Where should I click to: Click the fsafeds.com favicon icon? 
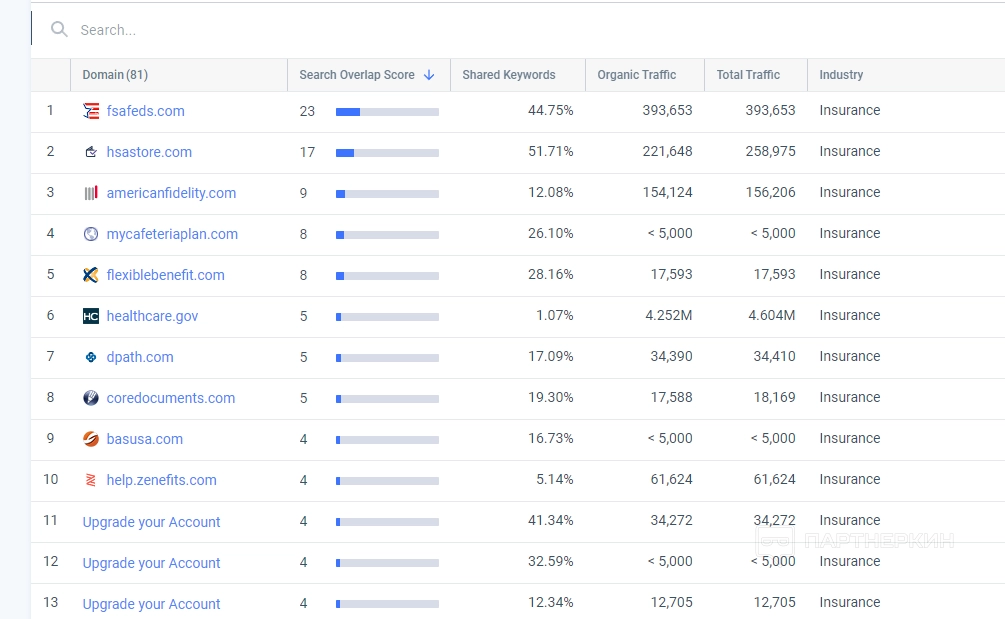coord(91,111)
